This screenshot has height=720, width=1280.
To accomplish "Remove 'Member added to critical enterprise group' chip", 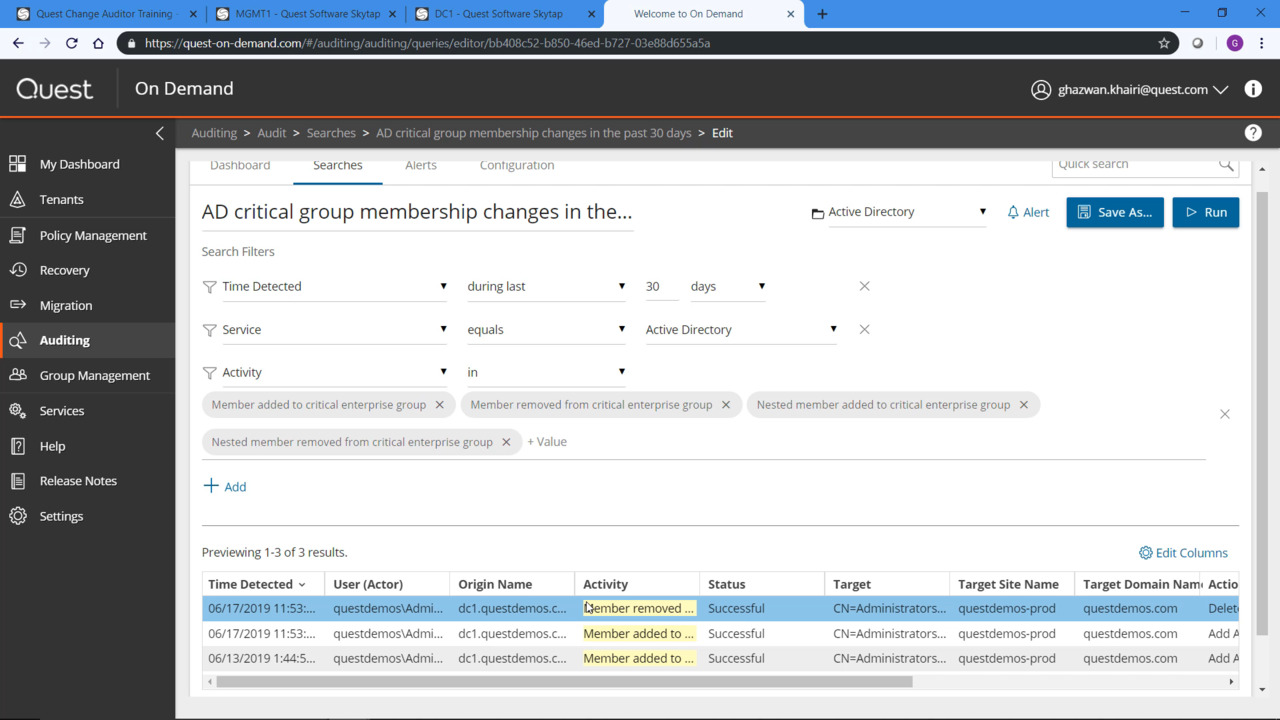I will (x=439, y=405).
